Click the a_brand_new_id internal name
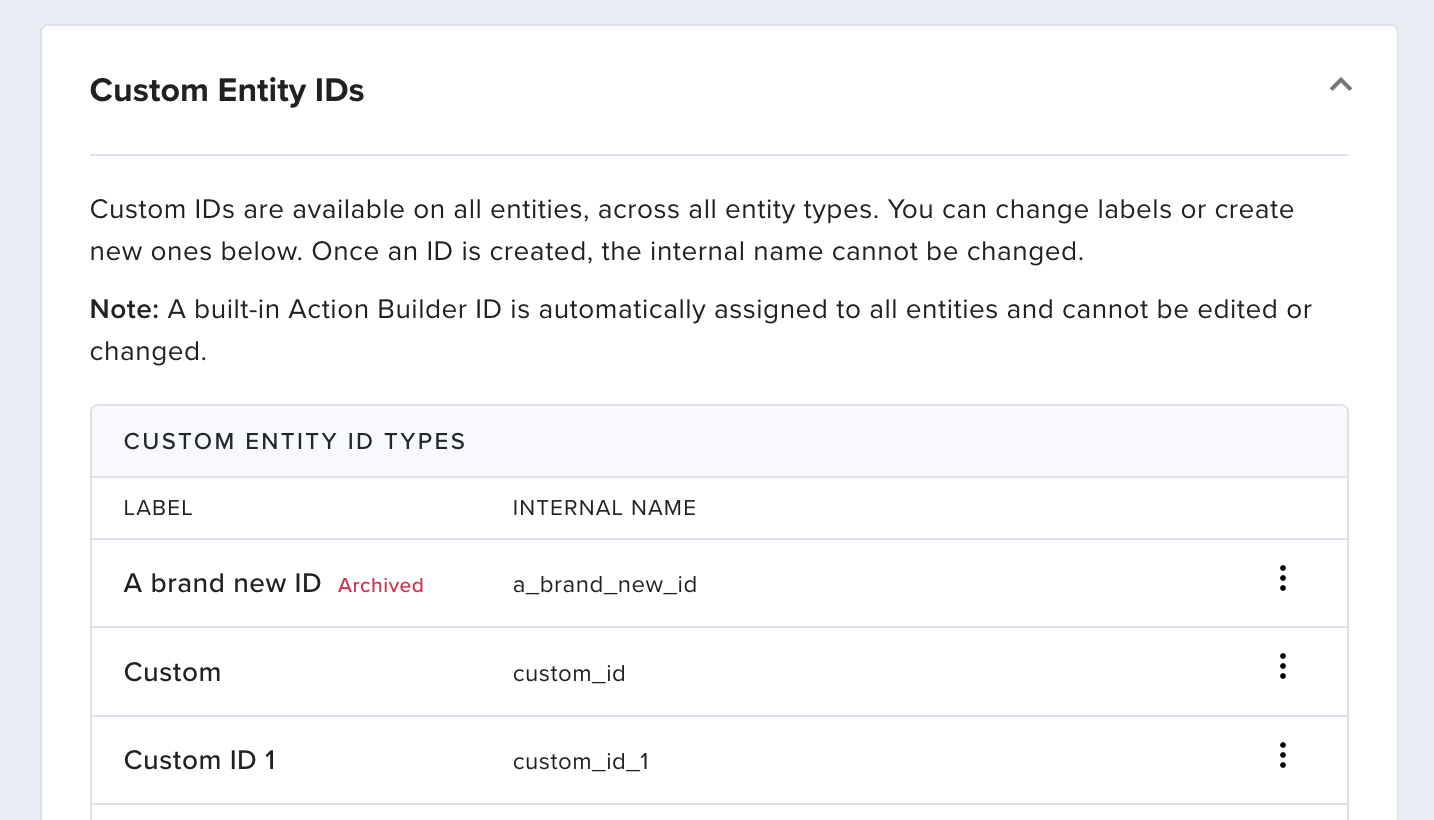Image resolution: width=1434 pixels, height=820 pixels. click(604, 585)
